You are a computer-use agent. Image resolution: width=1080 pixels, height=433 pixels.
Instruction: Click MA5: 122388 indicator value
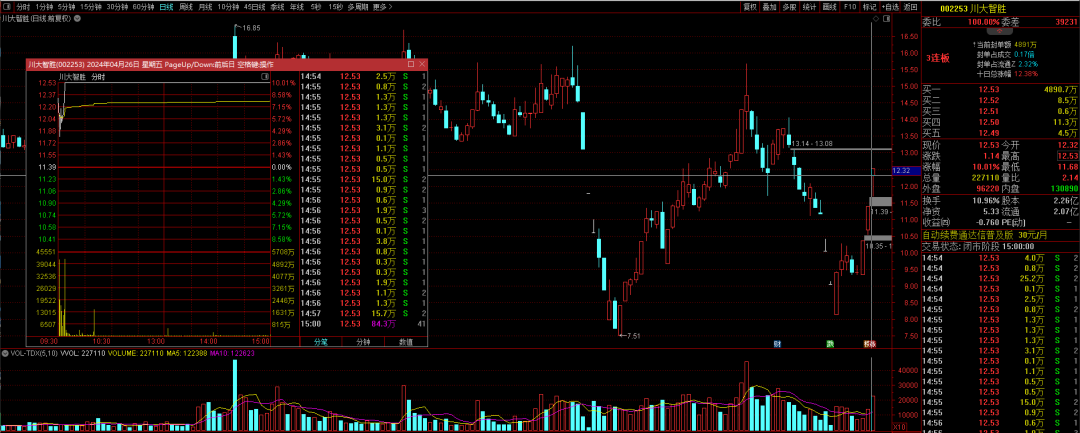189,353
